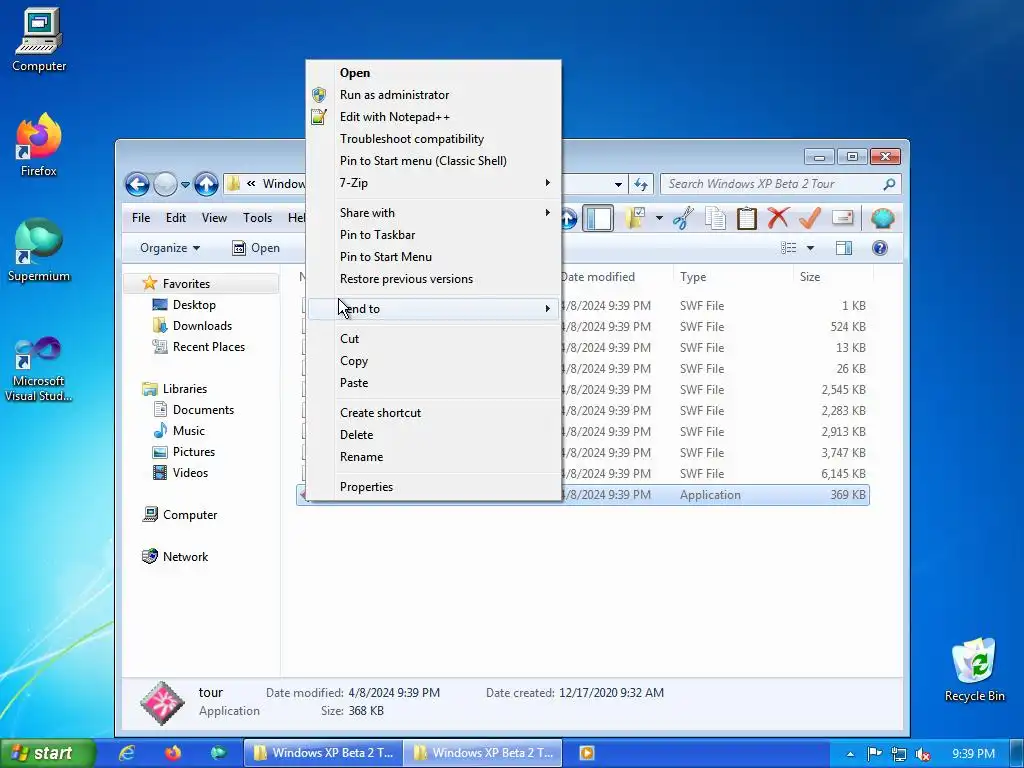
Task: Open the Computer desktop icon
Action: coord(39,39)
